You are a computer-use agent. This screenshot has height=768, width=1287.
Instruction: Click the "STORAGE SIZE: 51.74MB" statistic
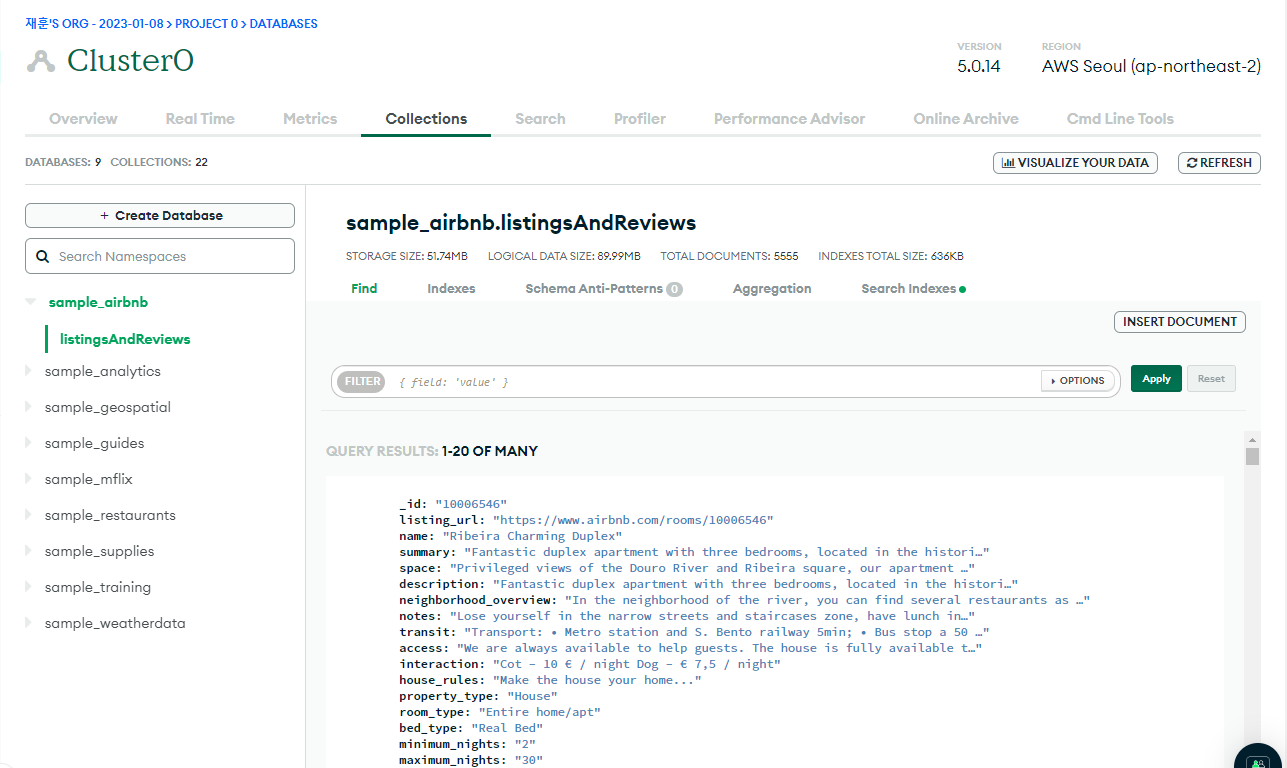(x=407, y=256)
